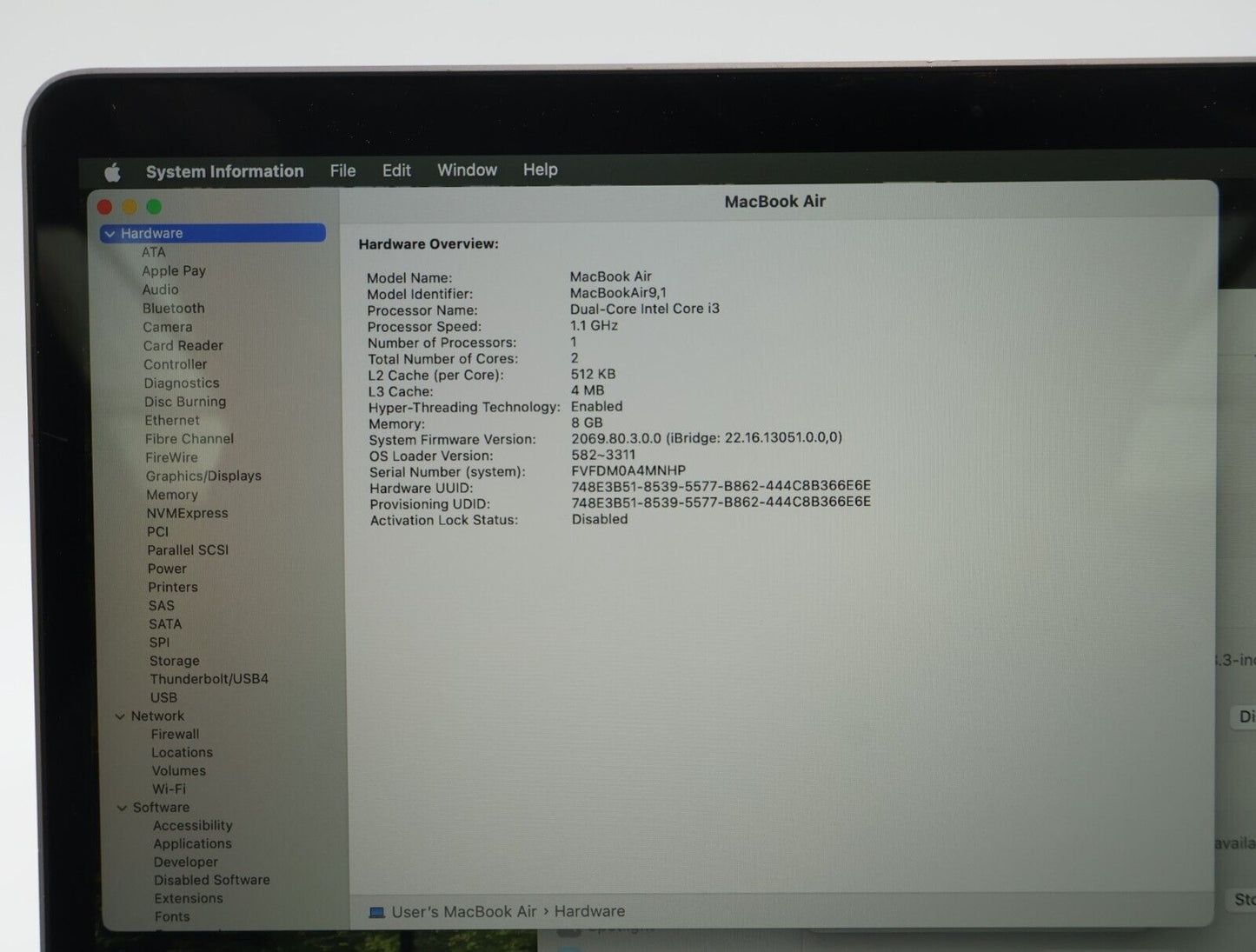This screenshot has width=1256, height=952.
Task: Click the laptop icon in path bar
Action: coord(376,912)
